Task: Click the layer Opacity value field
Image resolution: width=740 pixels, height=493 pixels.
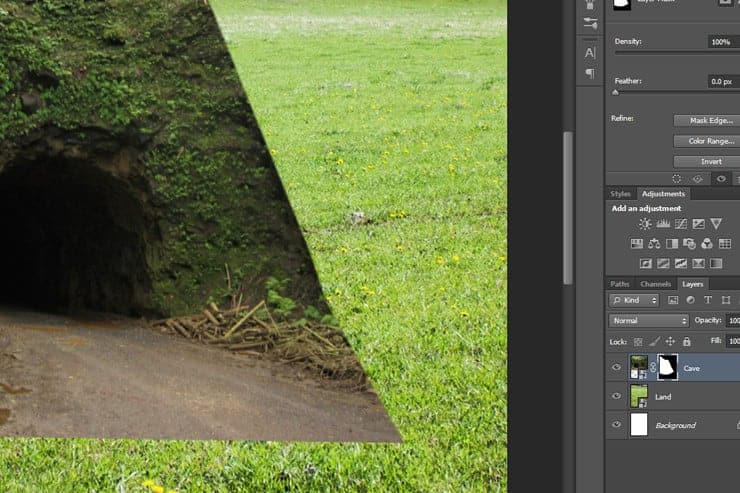Action: [733, 321]
